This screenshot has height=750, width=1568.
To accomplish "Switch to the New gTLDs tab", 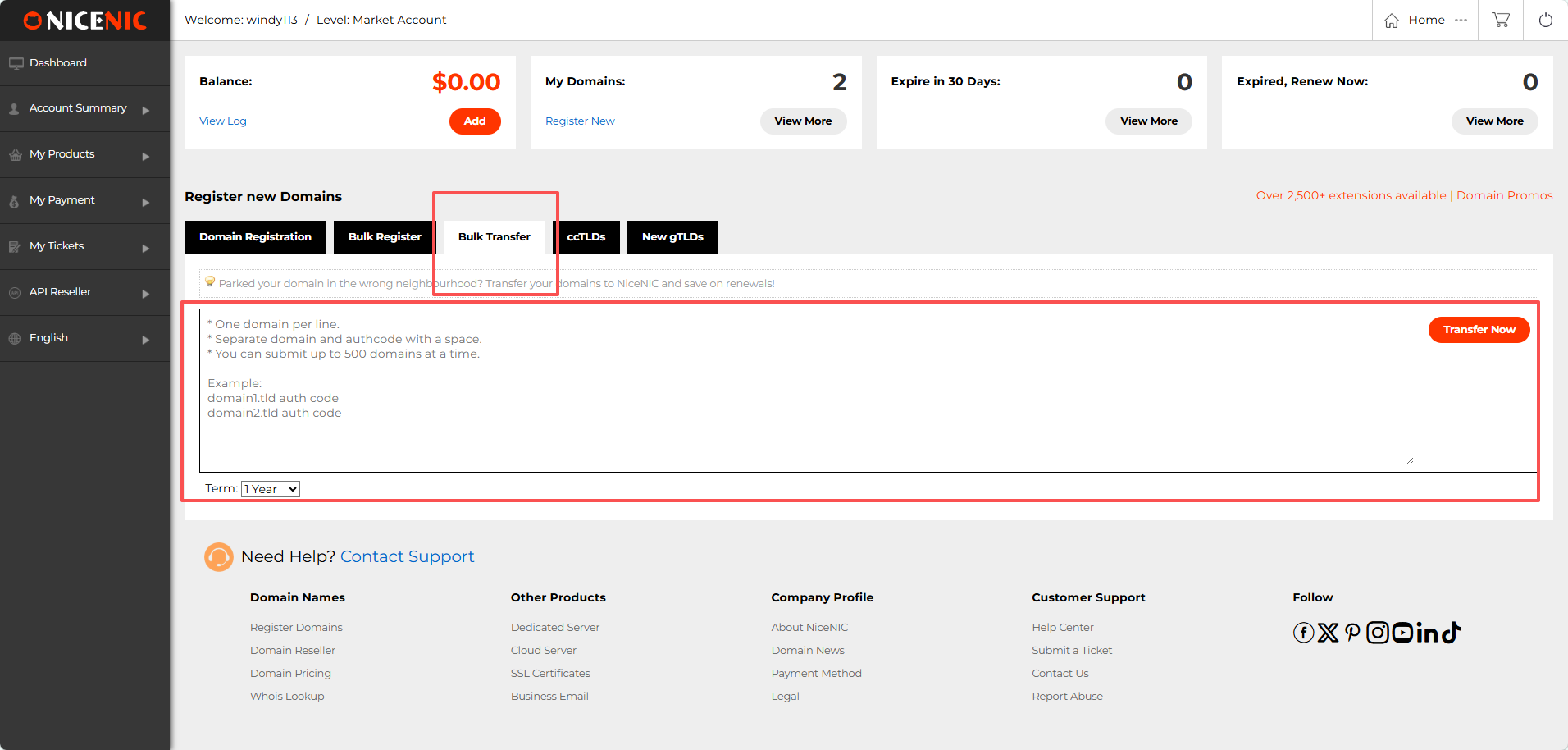I will (x=672, y=237).
